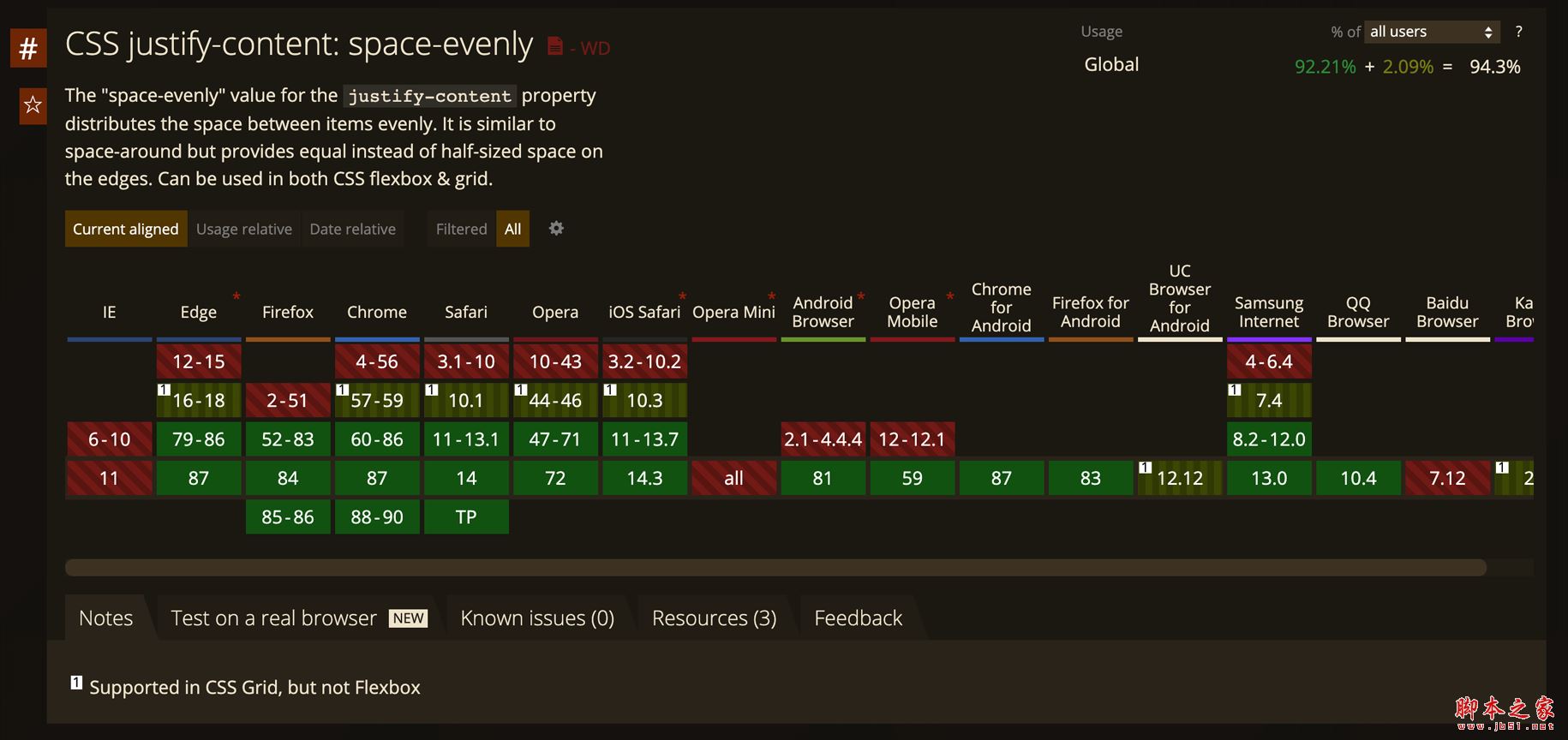Open the all users dropdown
The image size is (1568, 740).
(x=1432, y=32)
